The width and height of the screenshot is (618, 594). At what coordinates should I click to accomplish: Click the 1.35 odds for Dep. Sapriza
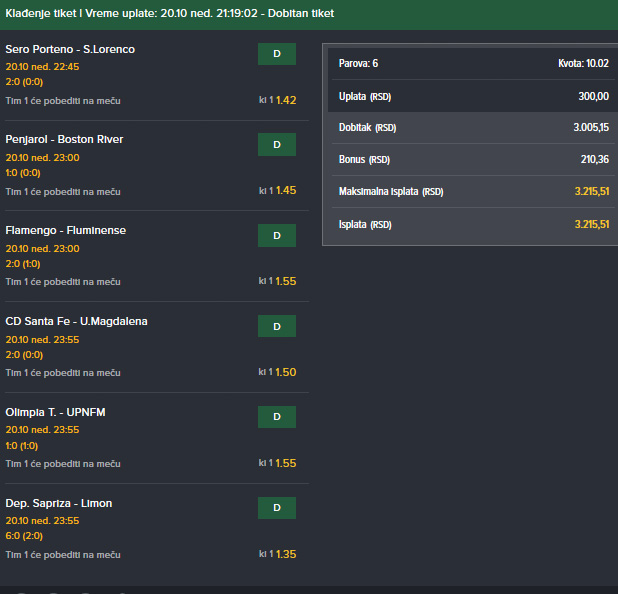coord(286,554)
